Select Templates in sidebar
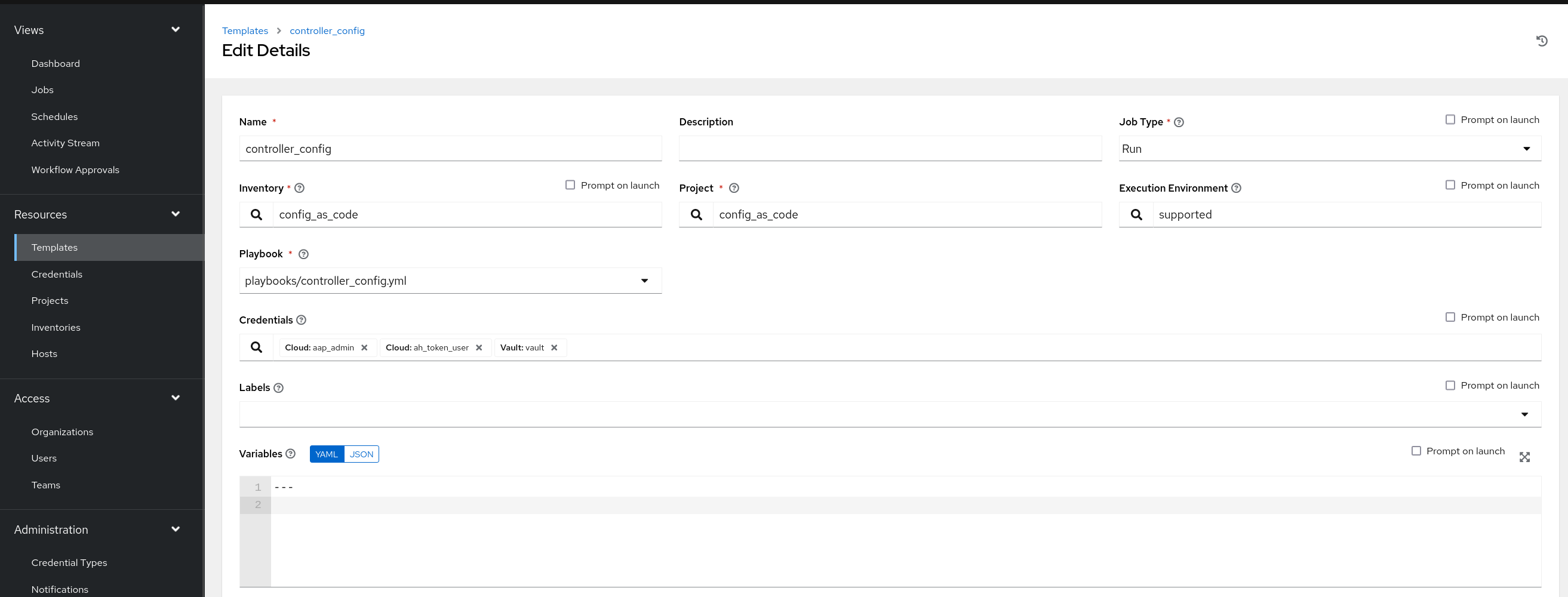Screen dimensions: 1568x597 click(x=109, y=248)
